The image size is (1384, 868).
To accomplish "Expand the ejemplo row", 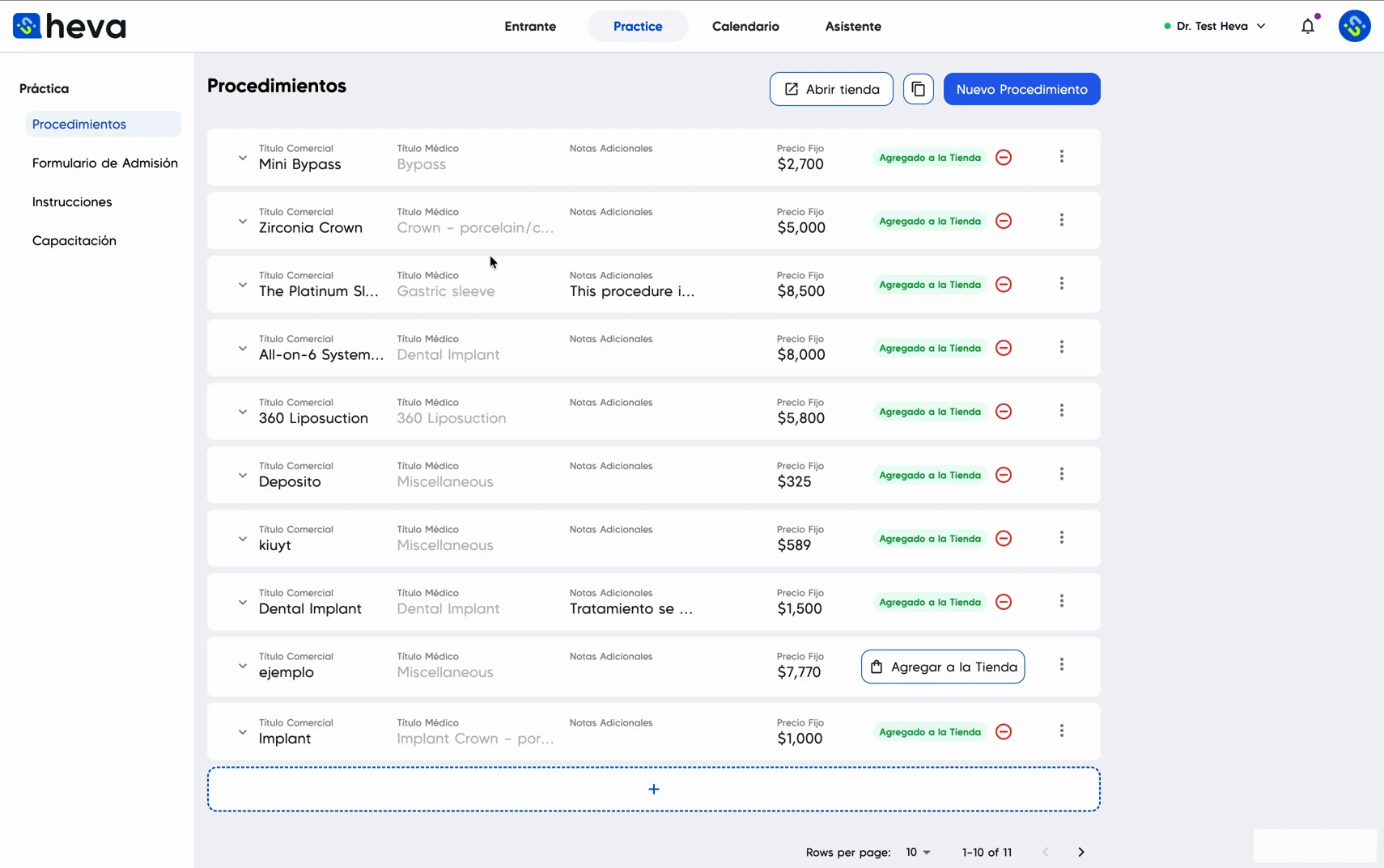I will (x=242, y=666).
